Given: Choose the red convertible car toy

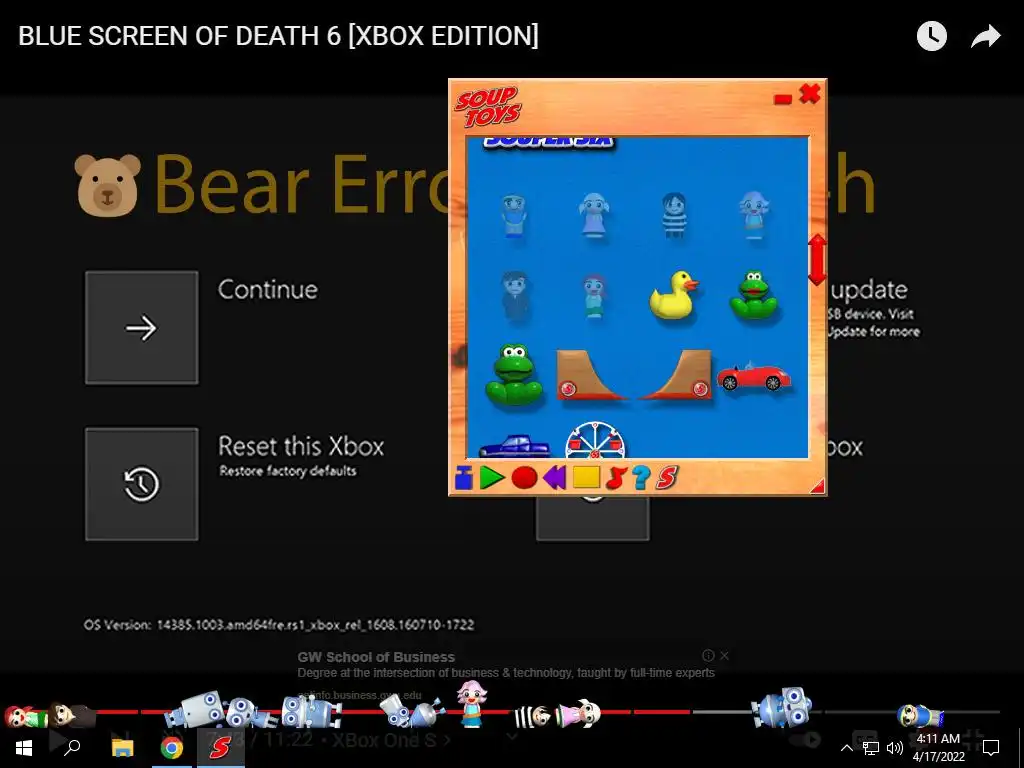Looking at the screenshot, I should (x=754, y=376).
